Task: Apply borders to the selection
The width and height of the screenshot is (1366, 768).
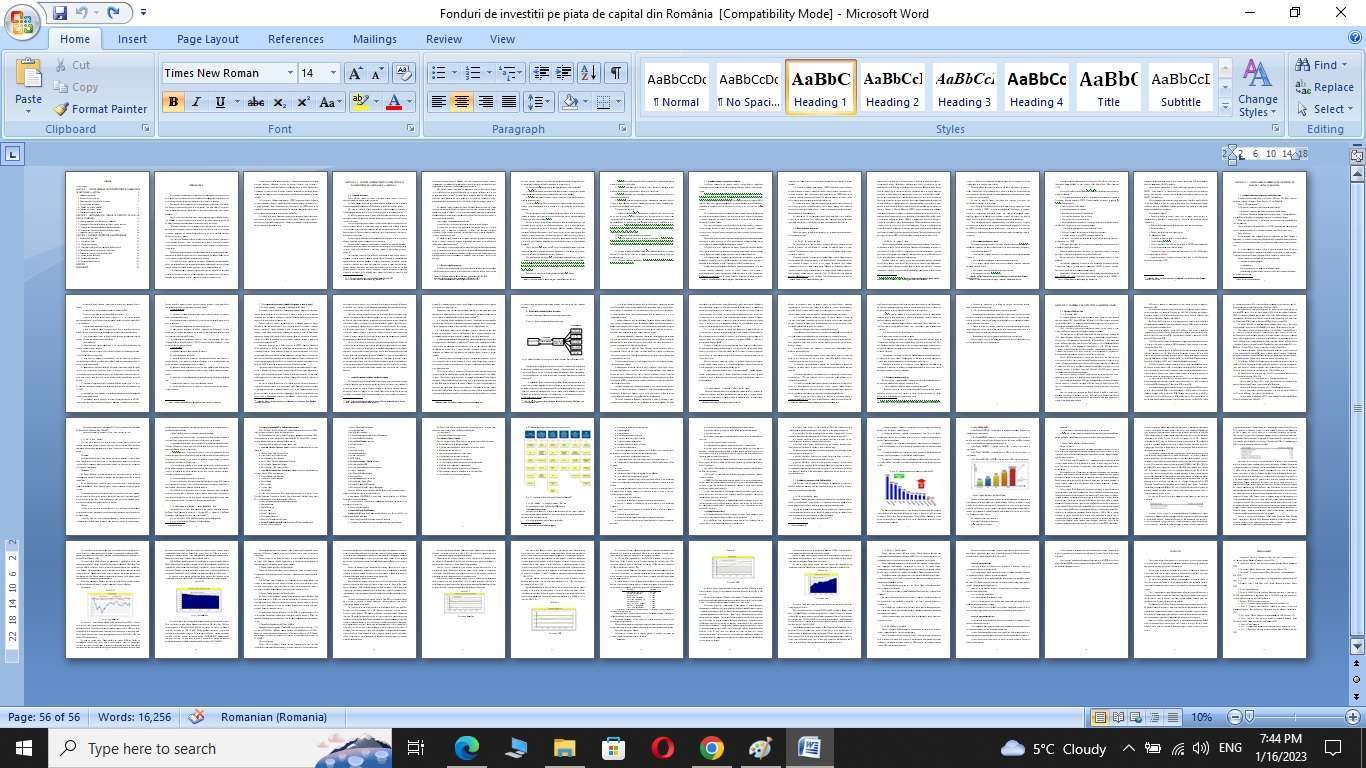Action: point(603,102)
